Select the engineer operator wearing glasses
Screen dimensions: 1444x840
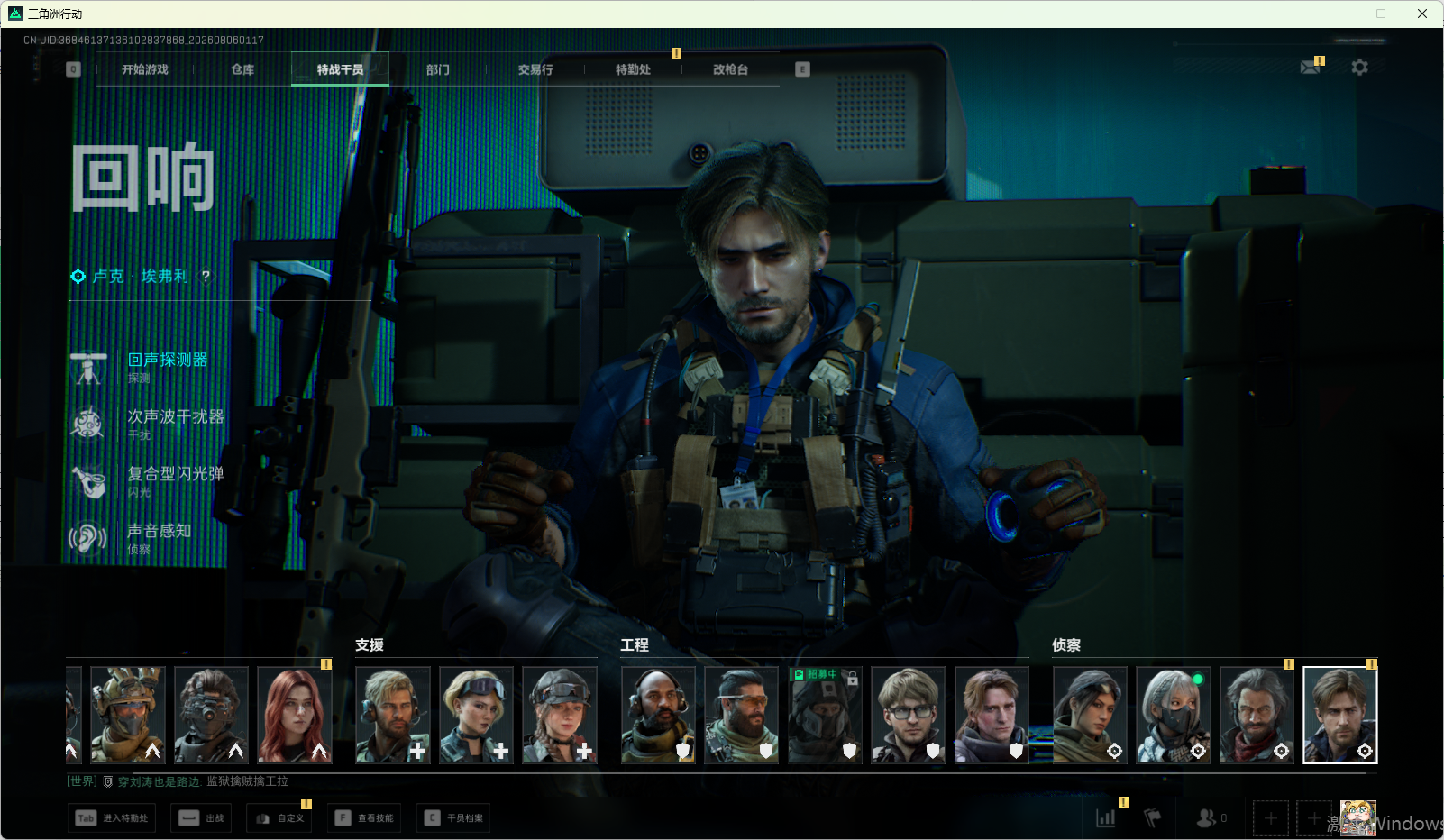tap(909, 715)
